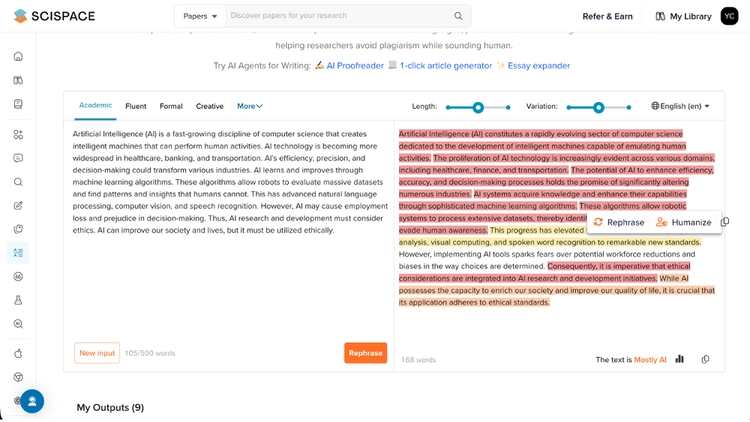Open the paraphraser tool icon in sidebar

click(18, 253)
